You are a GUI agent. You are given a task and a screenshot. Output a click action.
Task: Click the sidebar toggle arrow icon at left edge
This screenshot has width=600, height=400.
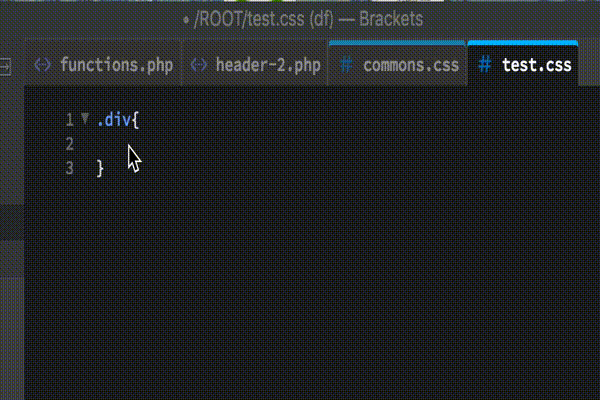tap(5, 67)
